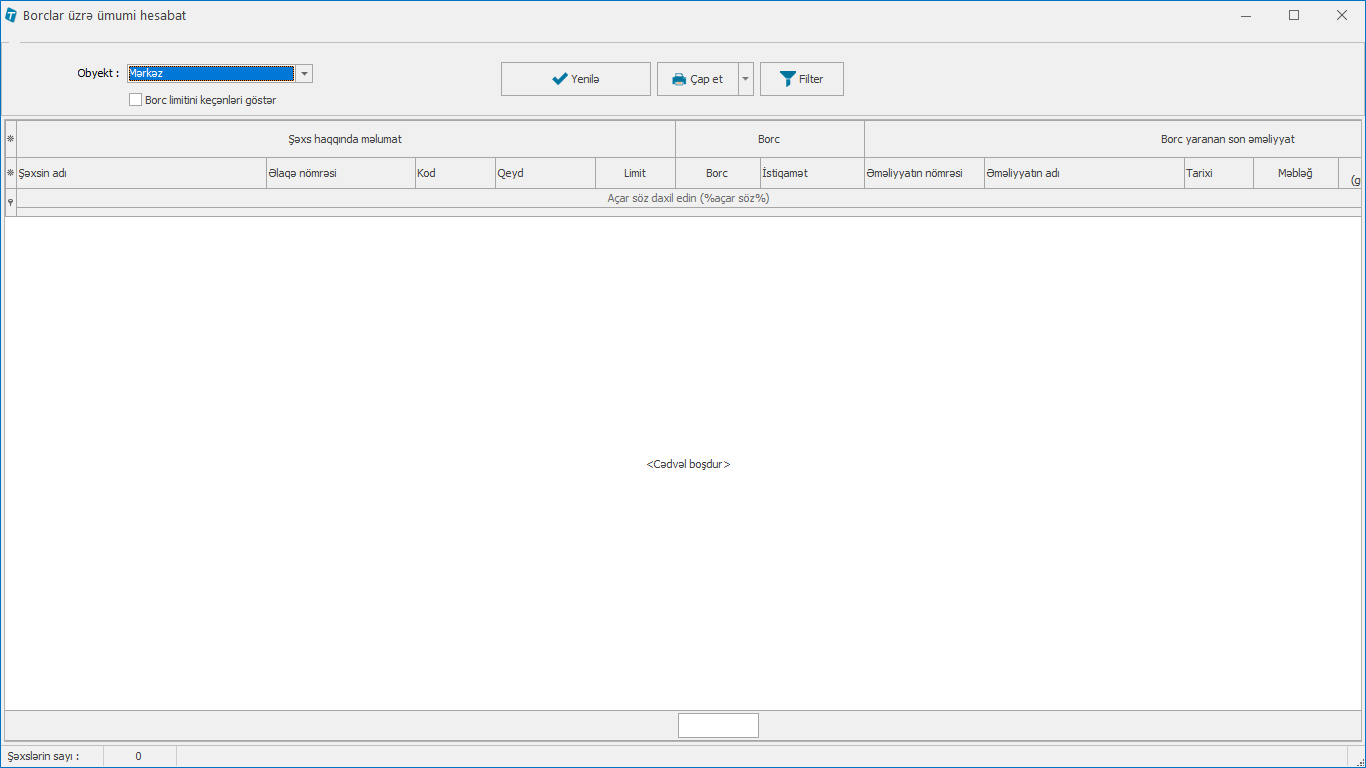Click the column chooser asterisk icon
The height and width of the screenshot is (768, 1366).
pos(10,173)
